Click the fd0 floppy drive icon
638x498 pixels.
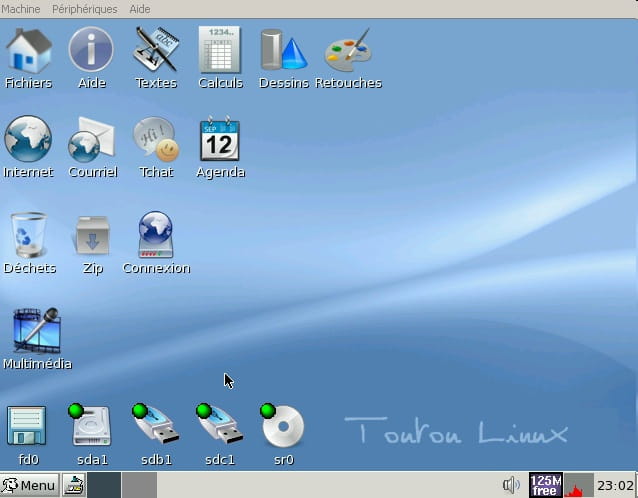tap(27, 426)
